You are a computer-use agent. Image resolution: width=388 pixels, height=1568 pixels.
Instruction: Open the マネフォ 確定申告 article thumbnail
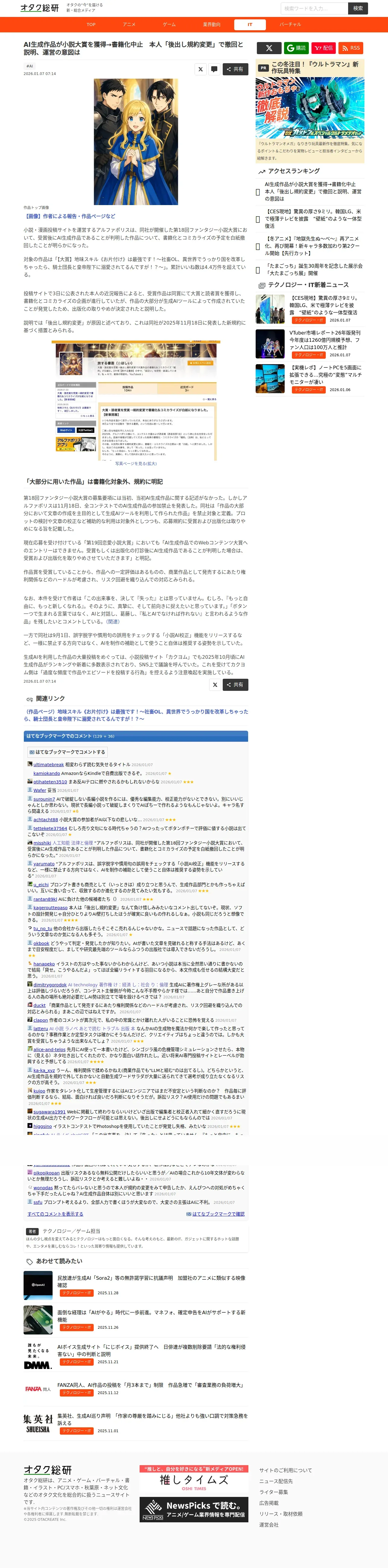pos(38,1319)
